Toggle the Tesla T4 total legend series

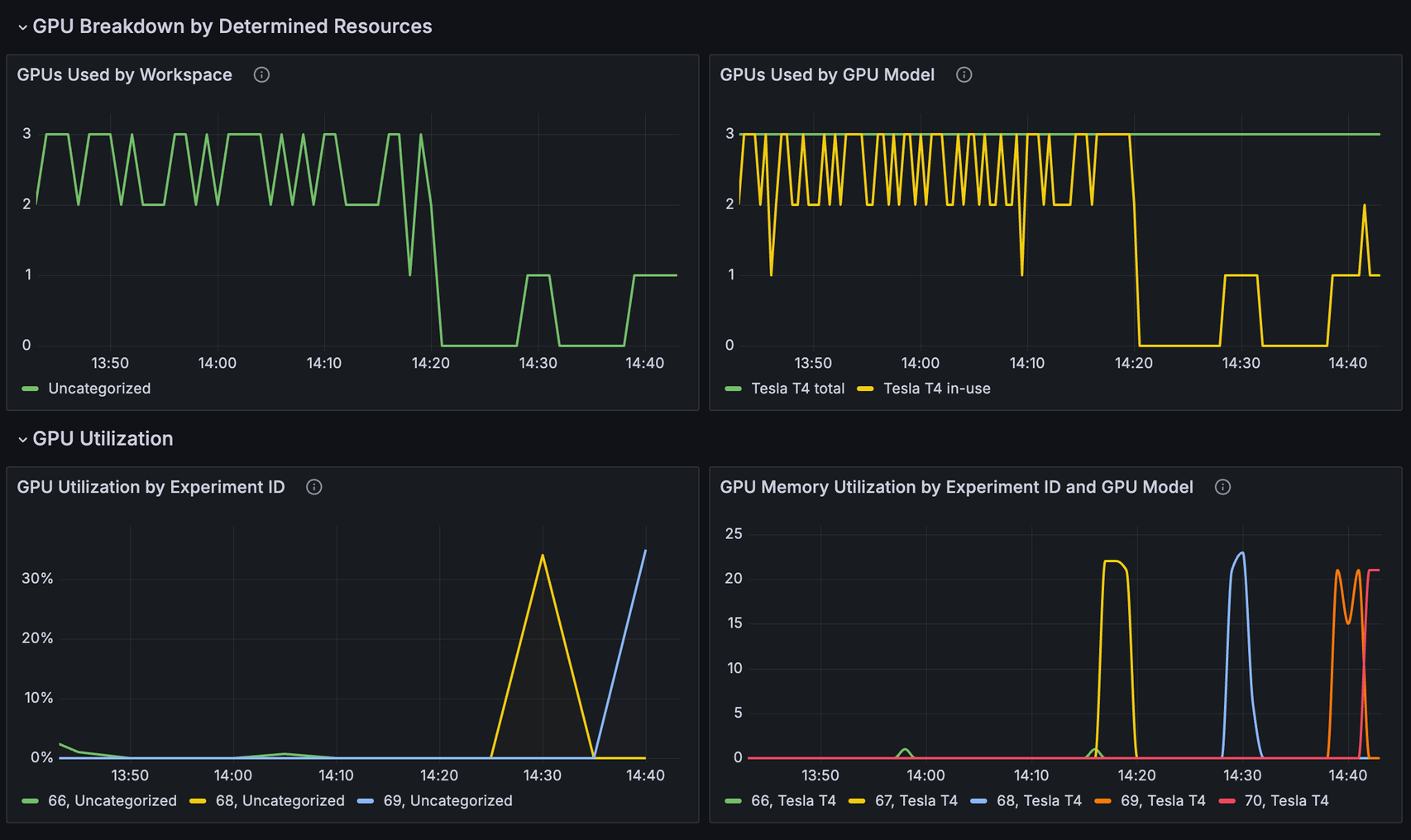[x=797, y=389]
